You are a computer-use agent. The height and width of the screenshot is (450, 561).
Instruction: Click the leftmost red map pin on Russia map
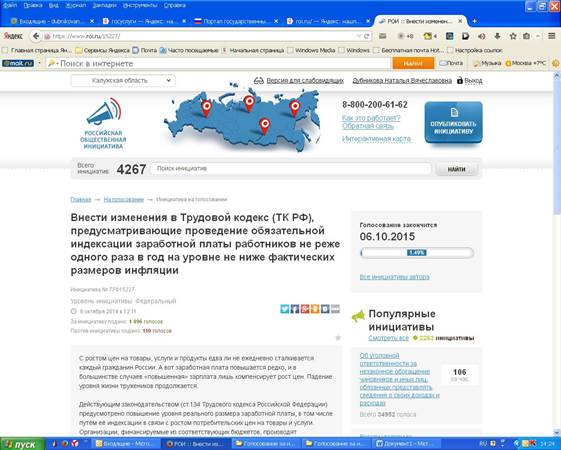pos(206,108)
